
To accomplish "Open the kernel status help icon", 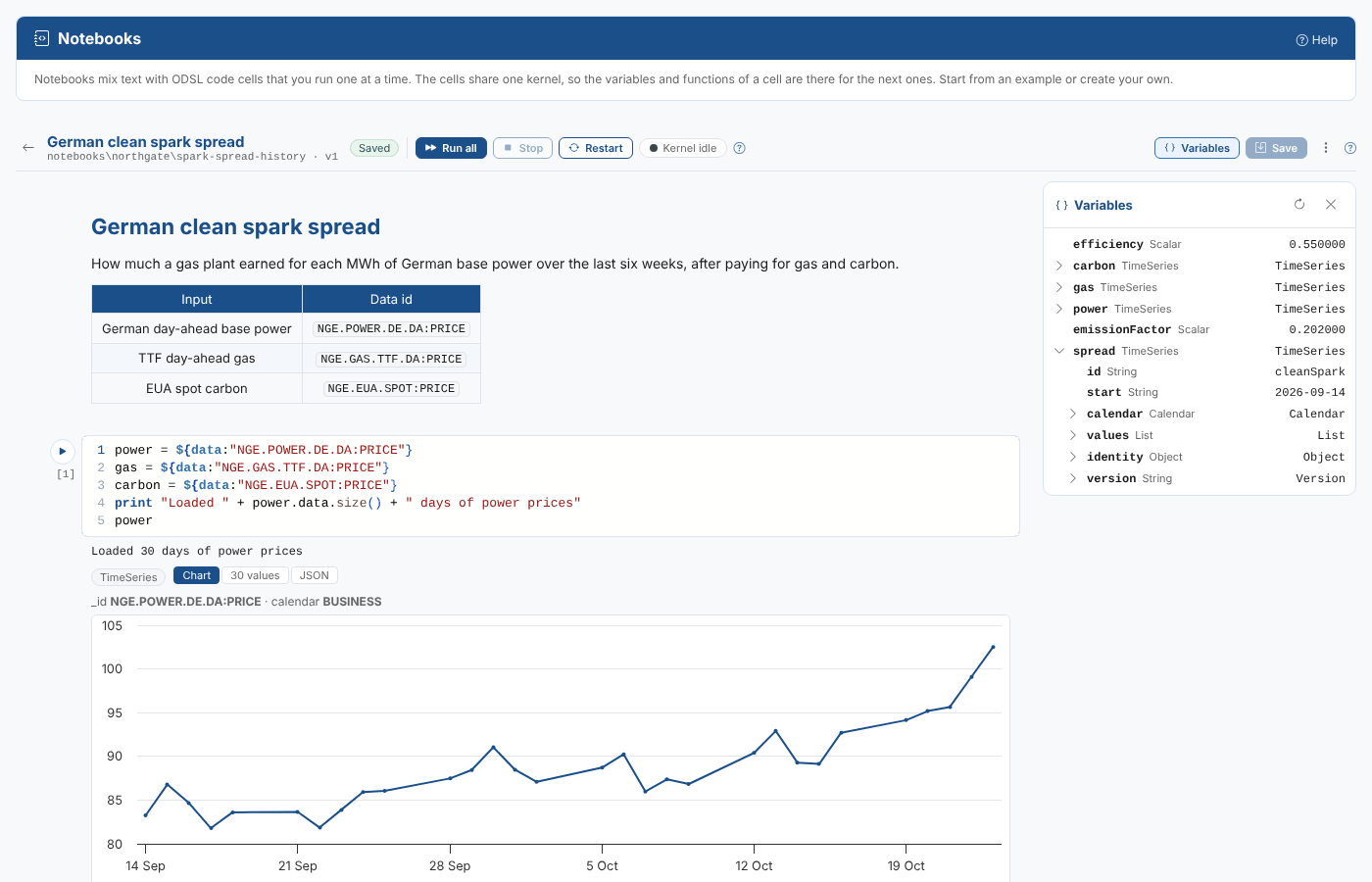I will (740, 148).
